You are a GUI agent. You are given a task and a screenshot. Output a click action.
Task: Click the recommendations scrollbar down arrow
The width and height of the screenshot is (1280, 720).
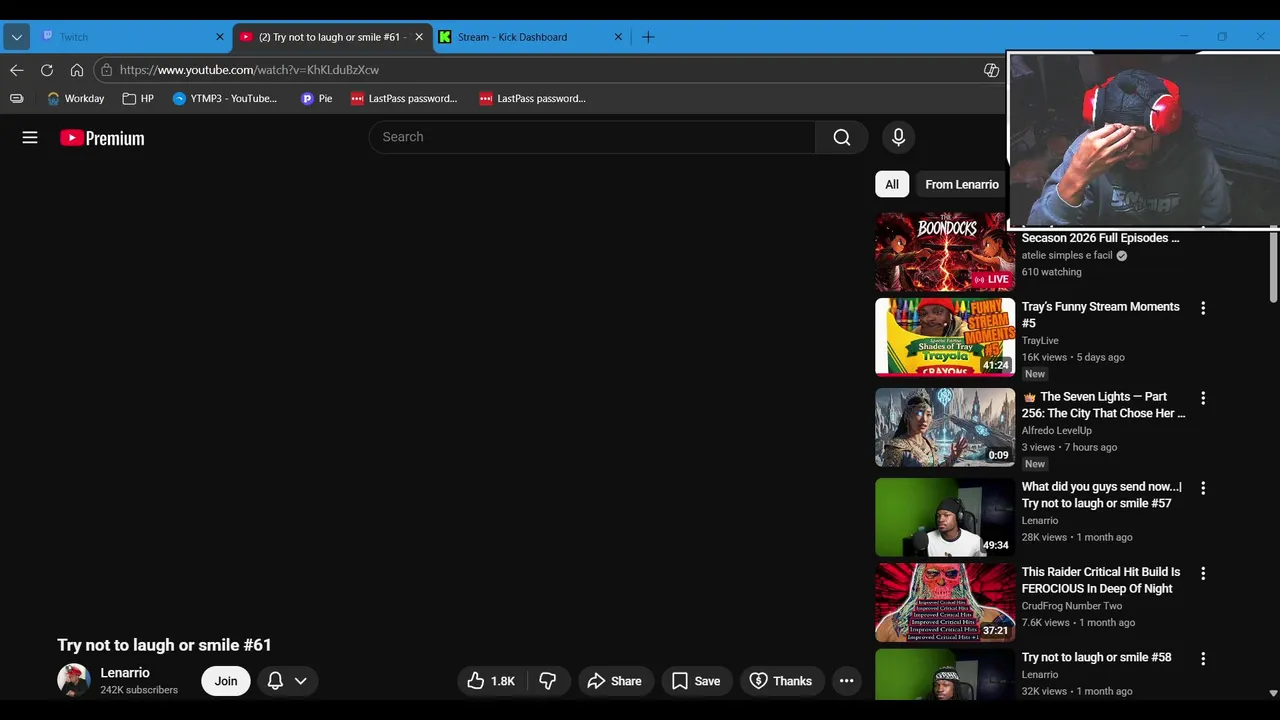pyautogui.click(x=1273, y=693)
